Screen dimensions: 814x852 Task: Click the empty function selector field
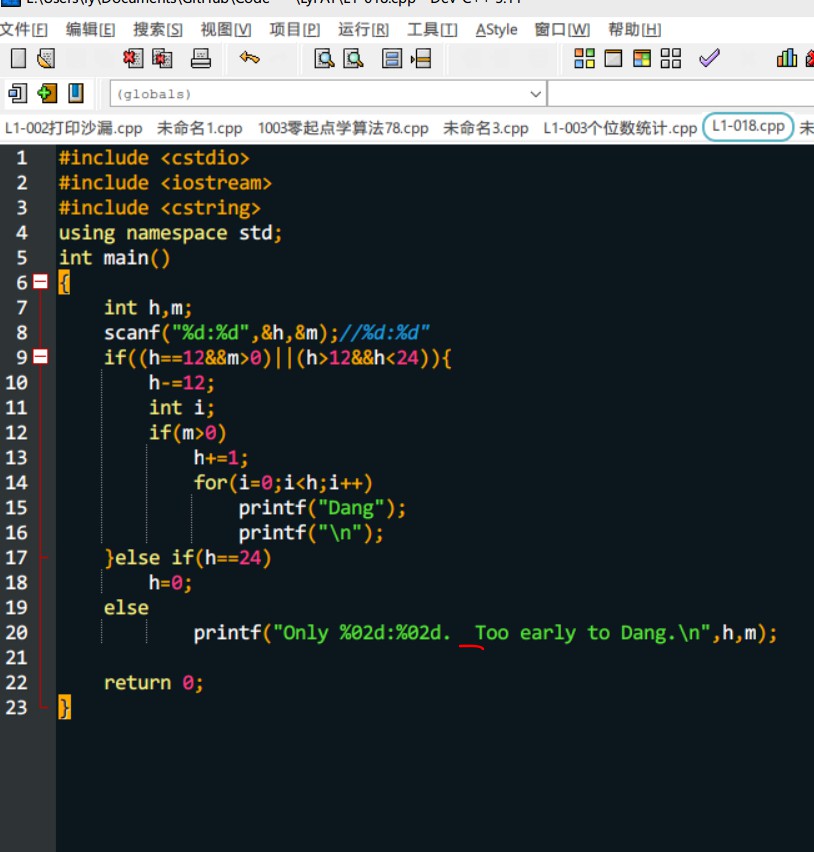681,94
